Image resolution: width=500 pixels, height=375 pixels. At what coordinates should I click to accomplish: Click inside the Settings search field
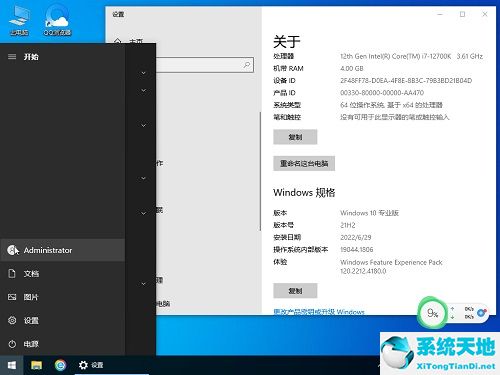[x=204, y=65]
